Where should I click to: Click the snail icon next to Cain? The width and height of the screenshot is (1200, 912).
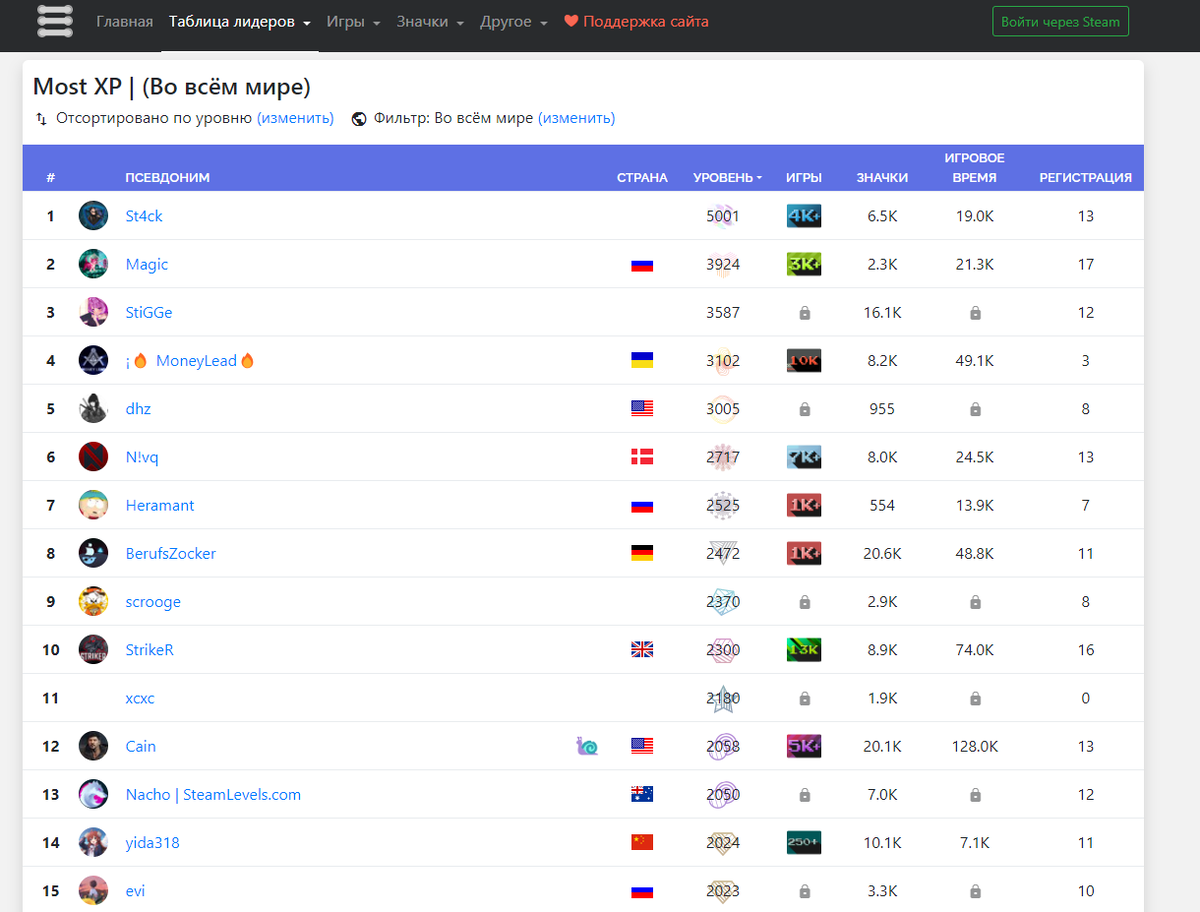(587, 746)
